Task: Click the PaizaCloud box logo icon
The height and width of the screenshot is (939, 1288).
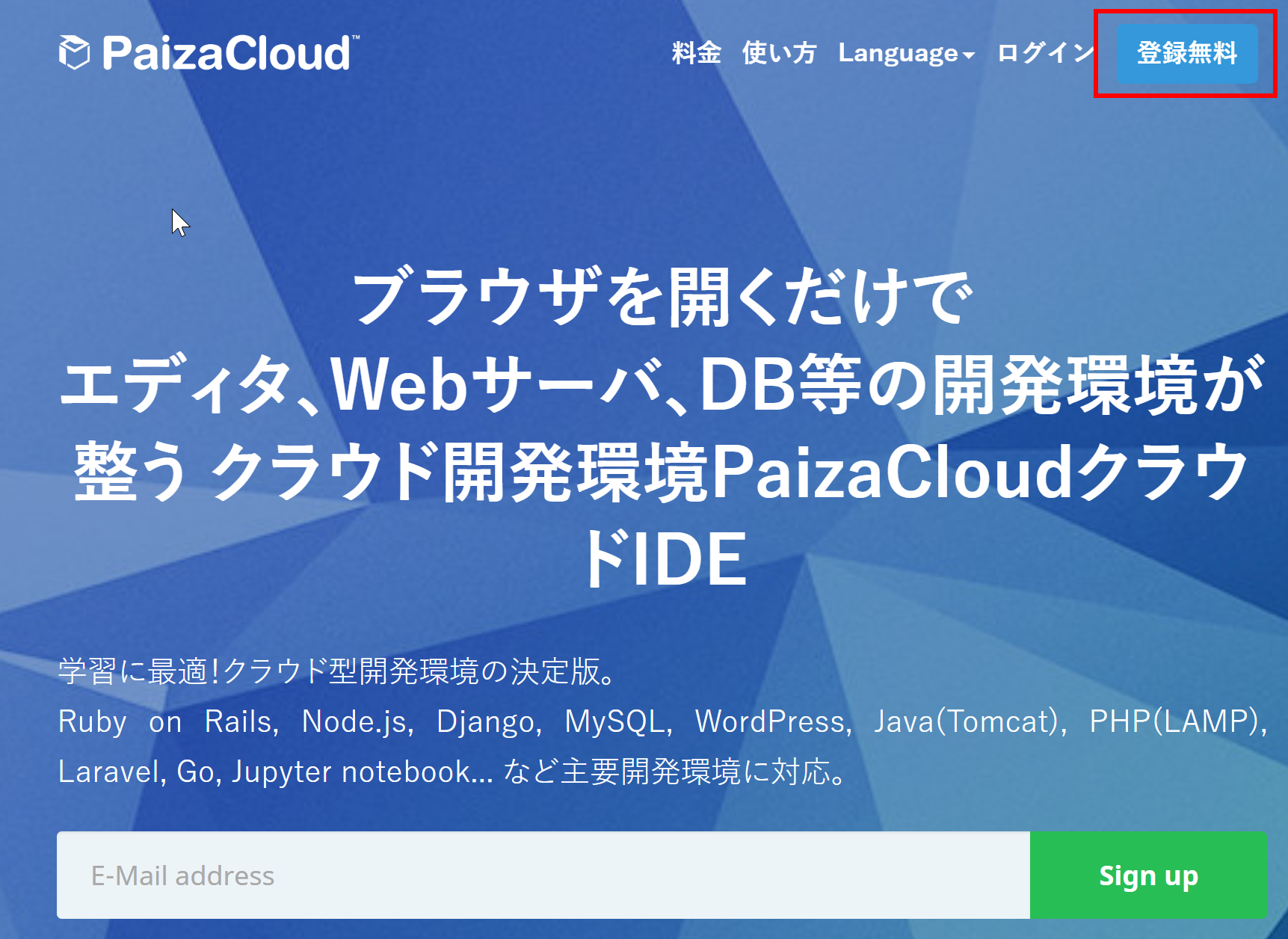Action: tap(74, 52)
